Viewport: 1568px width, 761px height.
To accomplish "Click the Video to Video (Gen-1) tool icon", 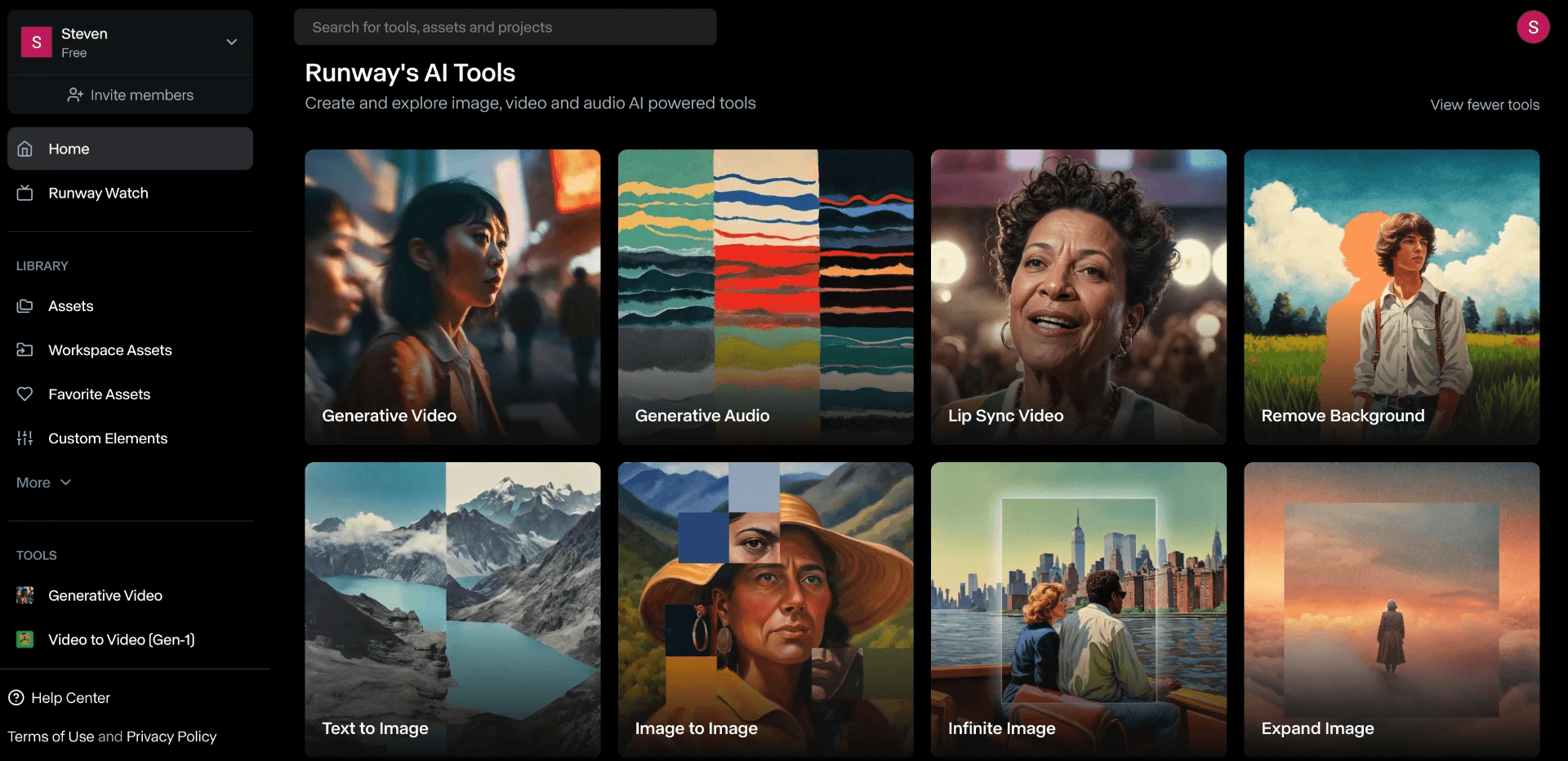I will click(25, 639).
